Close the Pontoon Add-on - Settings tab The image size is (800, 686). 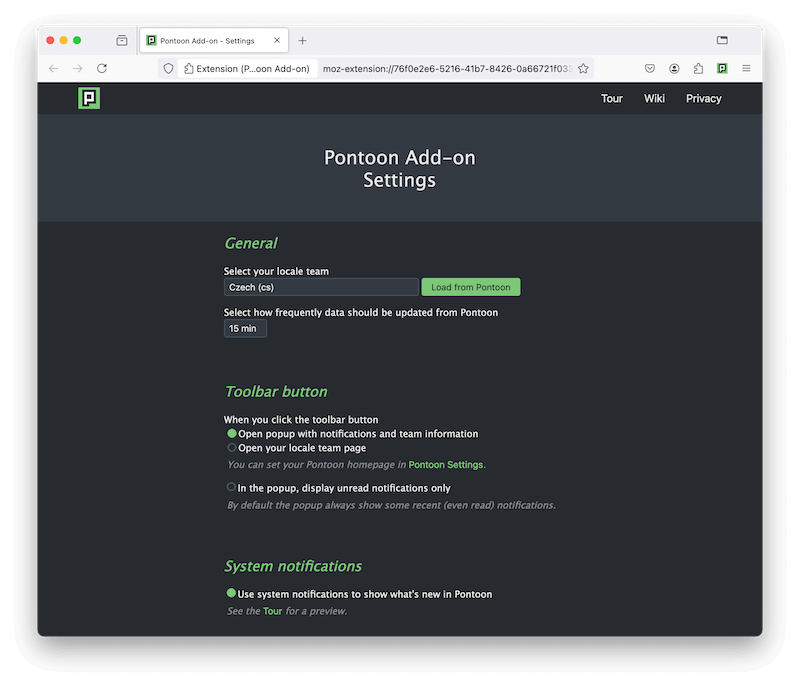277,40
